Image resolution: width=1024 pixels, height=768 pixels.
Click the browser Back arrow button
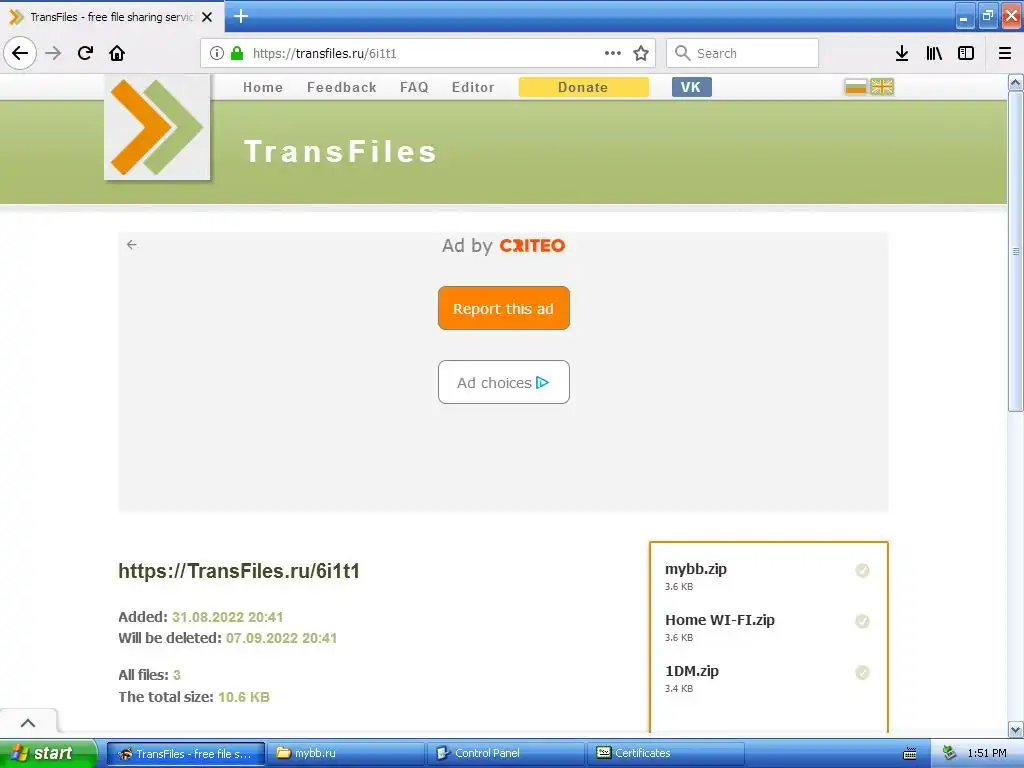[x=20, y=53]
